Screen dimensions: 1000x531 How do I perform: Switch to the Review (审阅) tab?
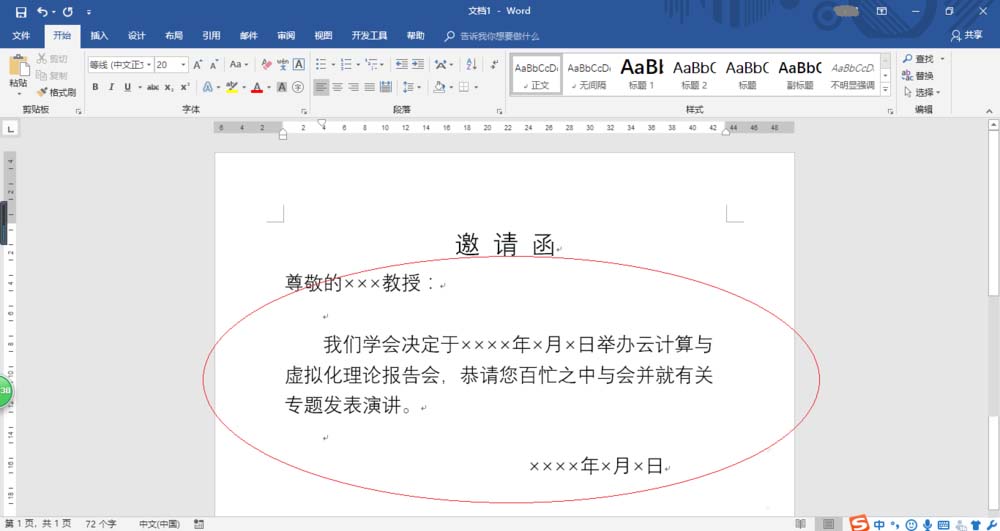pyautogui.click(x=286, y=36)
